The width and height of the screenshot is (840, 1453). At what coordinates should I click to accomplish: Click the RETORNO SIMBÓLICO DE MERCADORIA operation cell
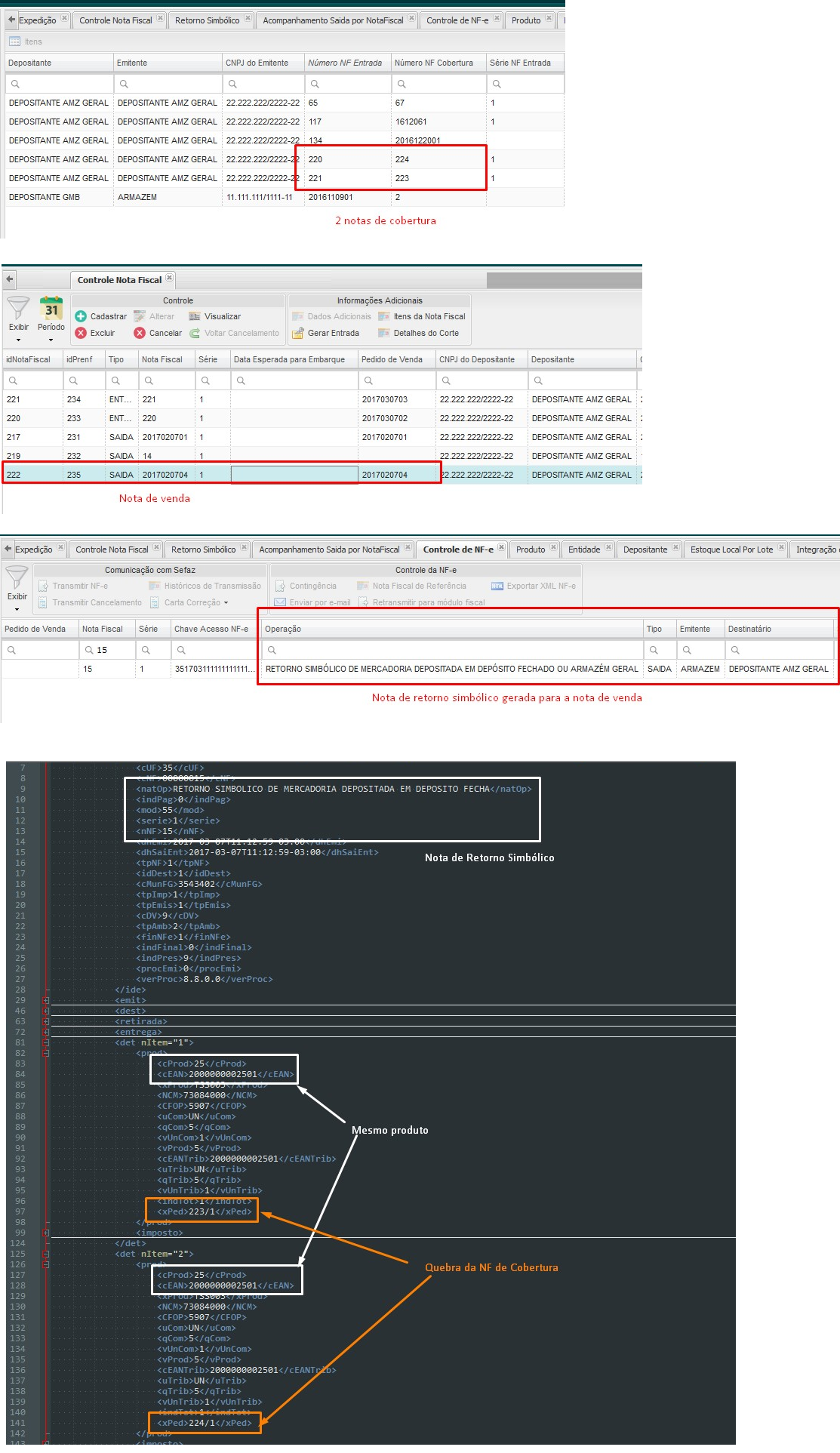tap(452, 669)
